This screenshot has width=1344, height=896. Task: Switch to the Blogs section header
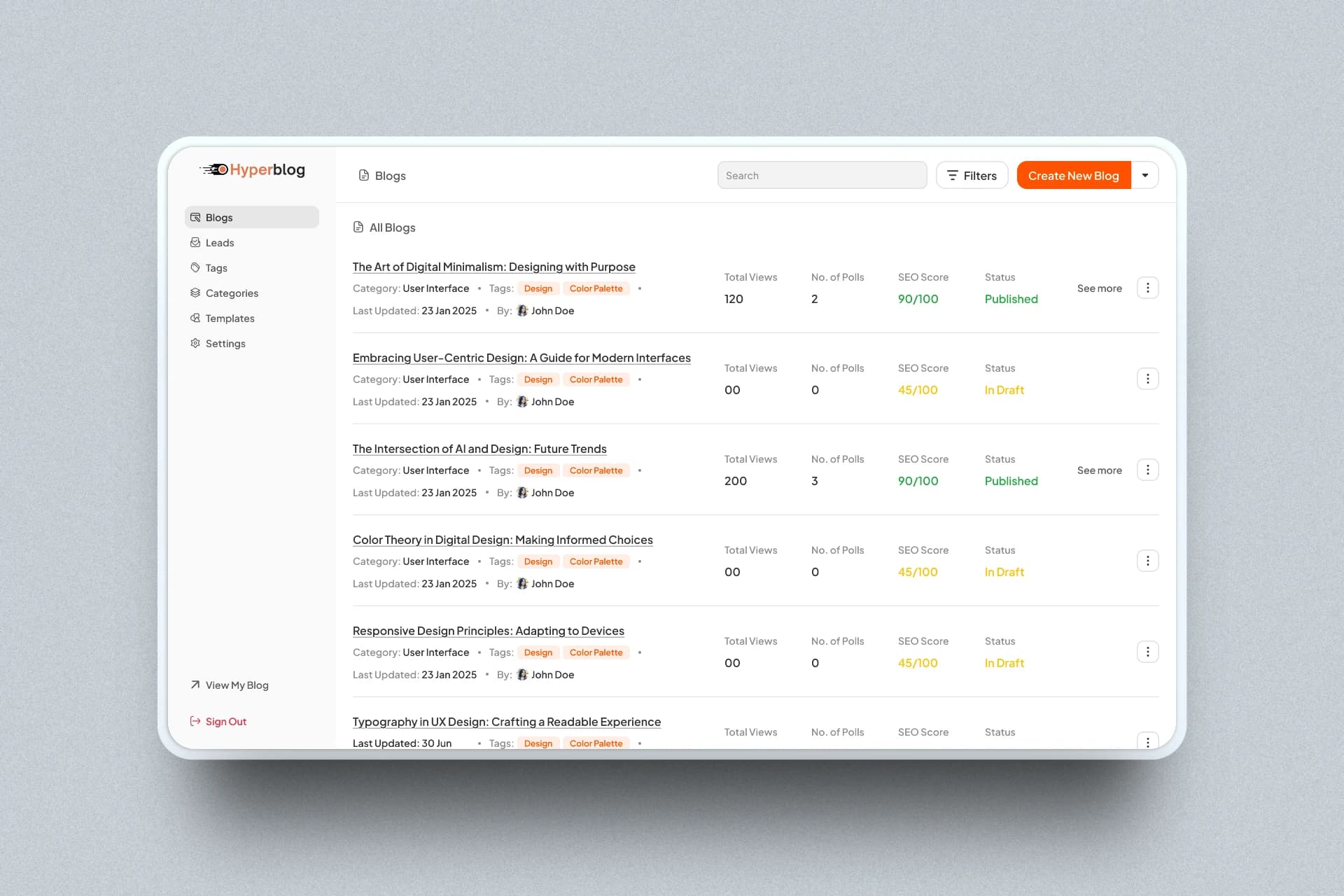coord(389,175)
